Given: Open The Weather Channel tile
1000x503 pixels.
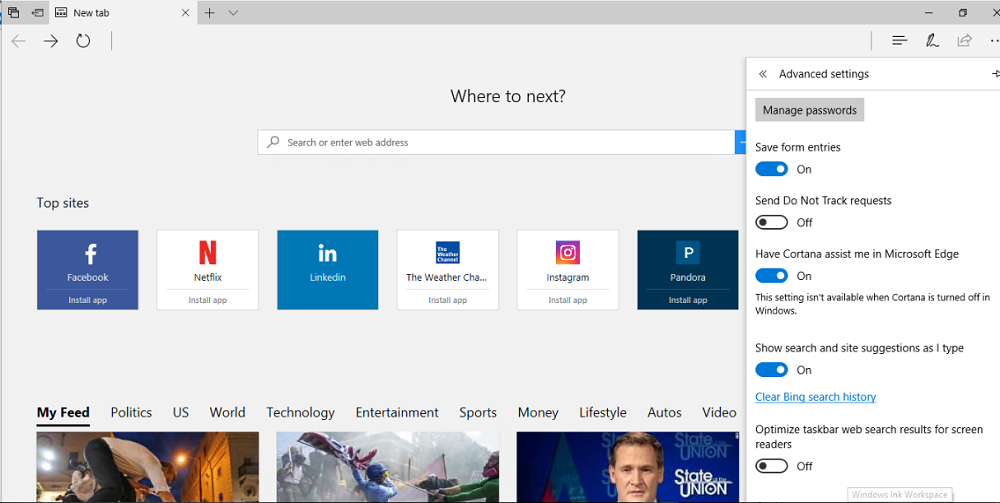Looking at the screenshot, I should [x=448, y=270].
